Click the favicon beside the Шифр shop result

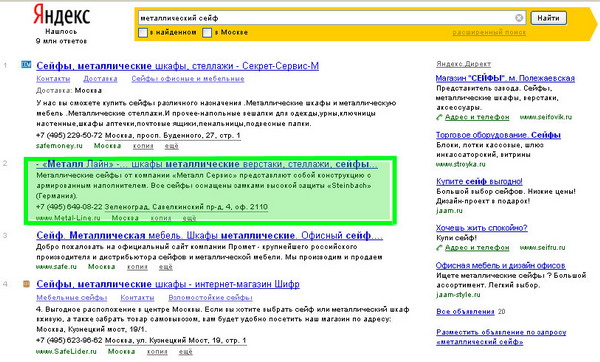26,284
